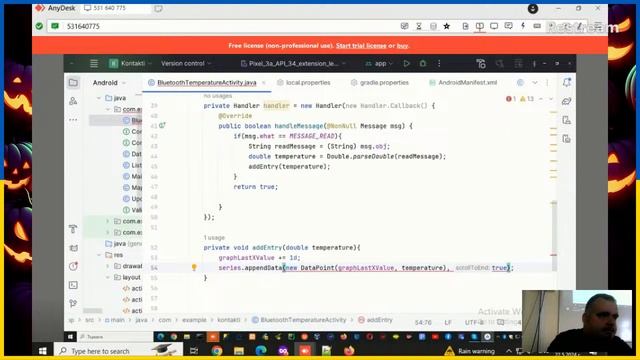Open the Git tool window icon
Screen dimensions: 640x360
pos(73,303)
